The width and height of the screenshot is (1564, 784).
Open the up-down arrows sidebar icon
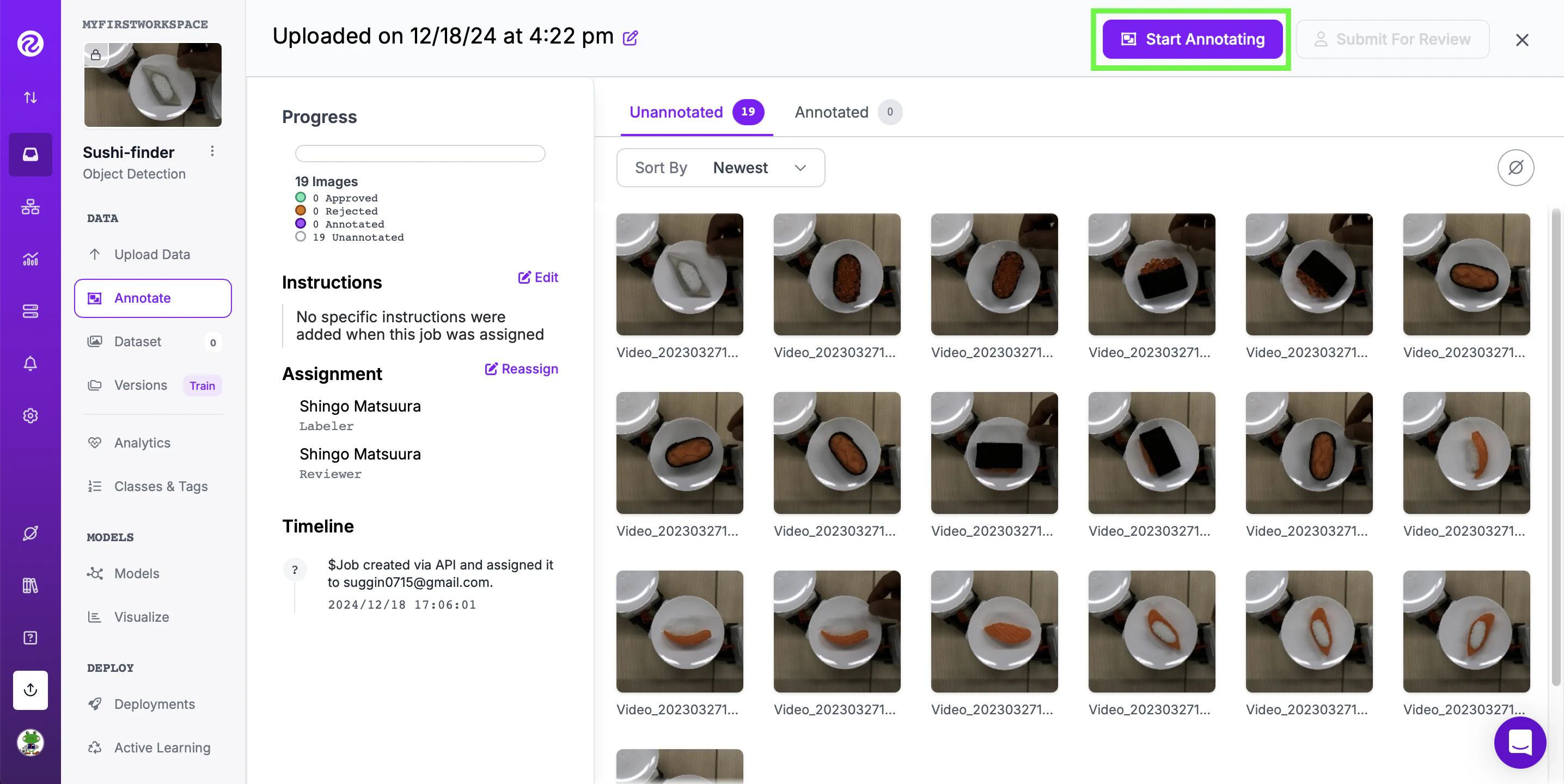(x=30, y=97)
